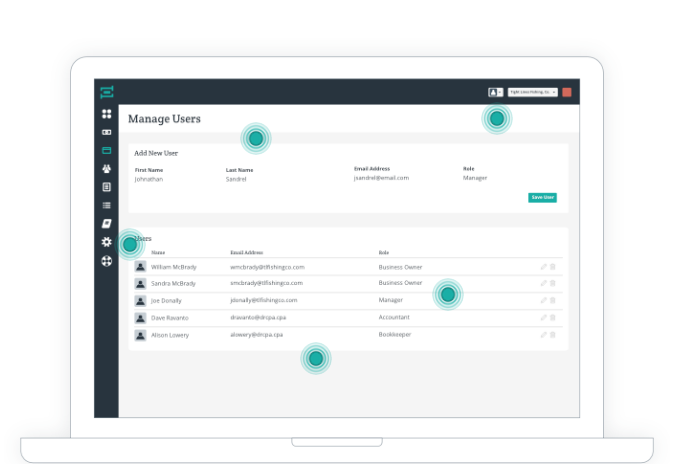Open the company selector dropdown in header

532,92
